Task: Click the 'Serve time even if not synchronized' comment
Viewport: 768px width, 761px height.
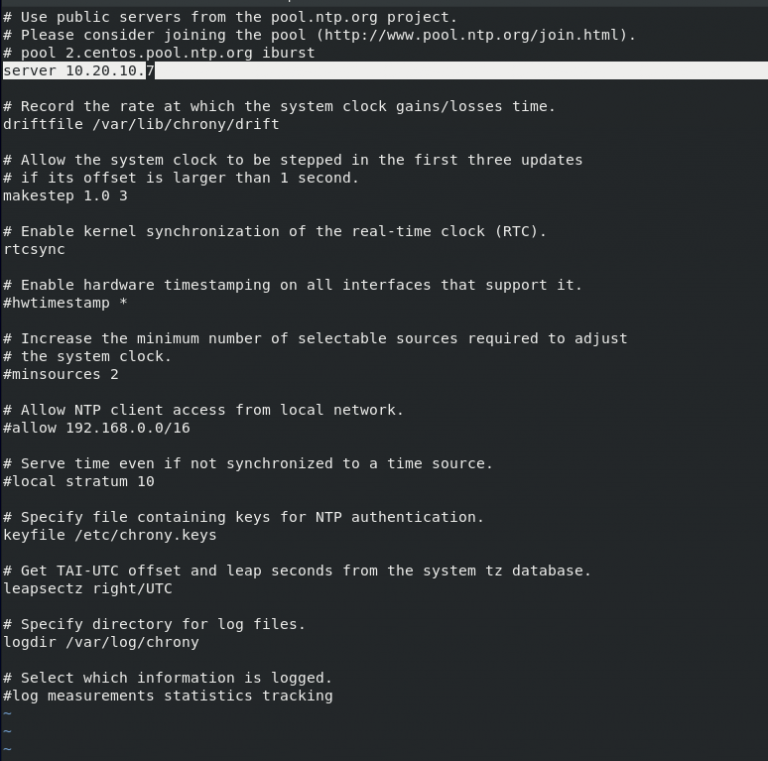Action: coord(248,463)
